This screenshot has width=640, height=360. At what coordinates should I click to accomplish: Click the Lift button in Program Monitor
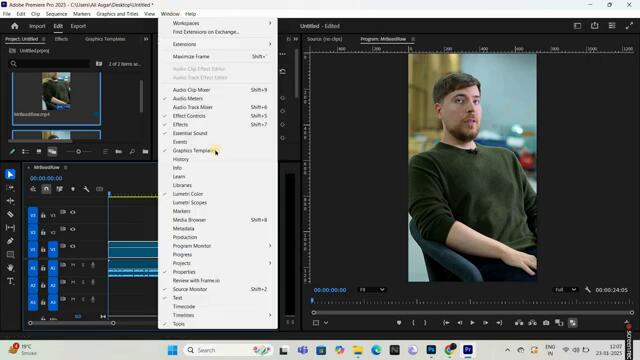pyautogui.click(x=519, y=322)
